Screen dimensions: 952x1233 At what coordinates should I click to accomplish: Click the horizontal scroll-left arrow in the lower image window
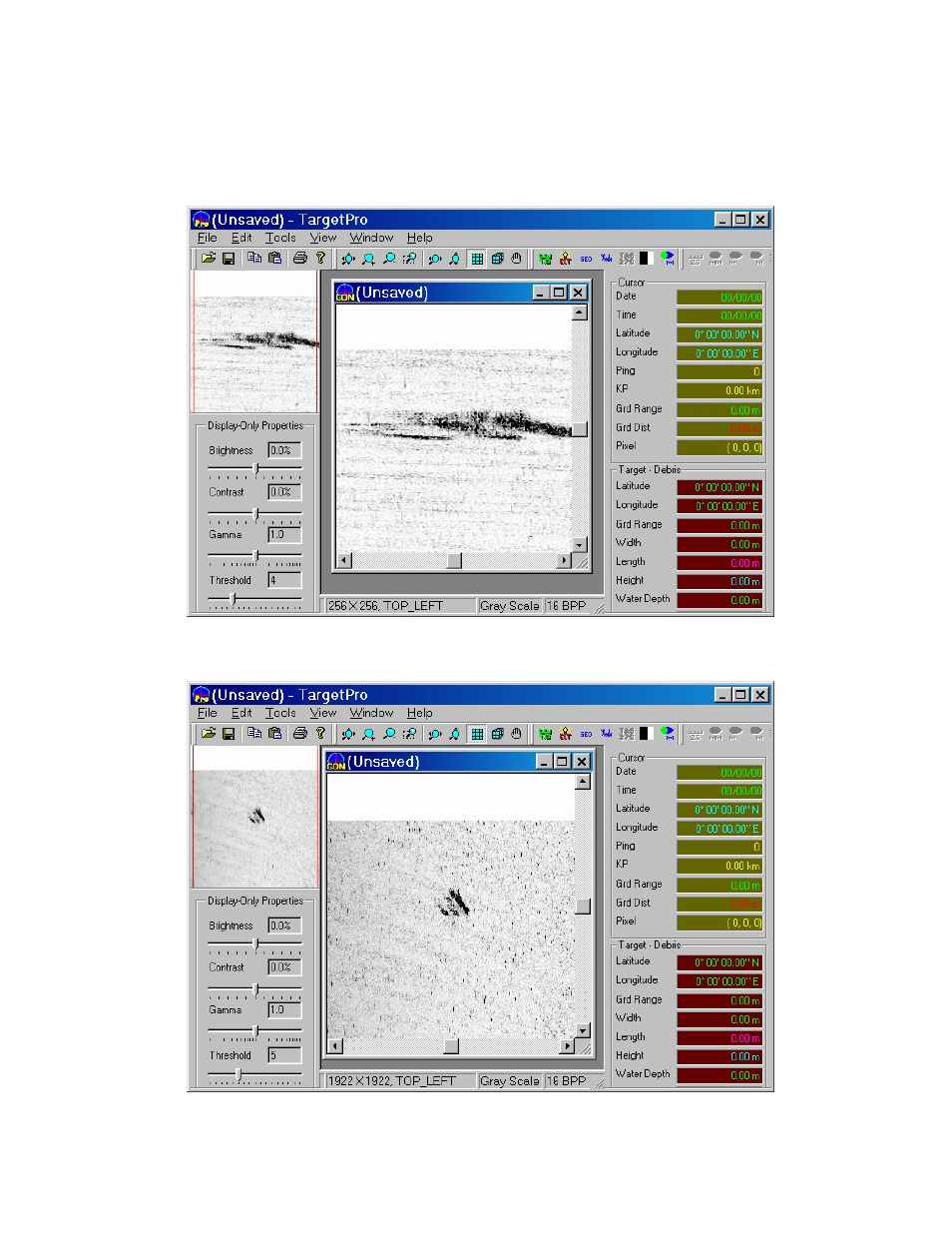pos(335,1046)
